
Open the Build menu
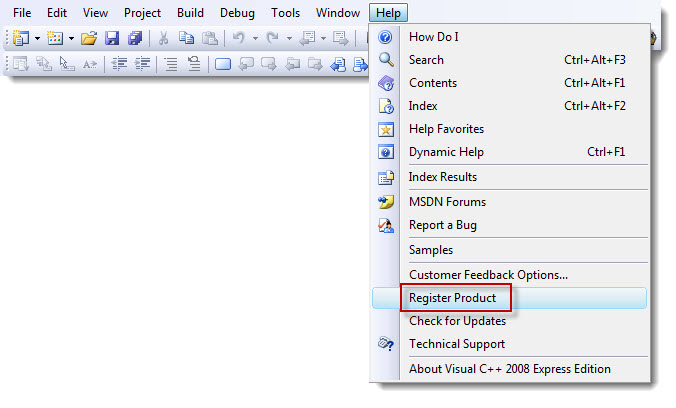(190, 13)
